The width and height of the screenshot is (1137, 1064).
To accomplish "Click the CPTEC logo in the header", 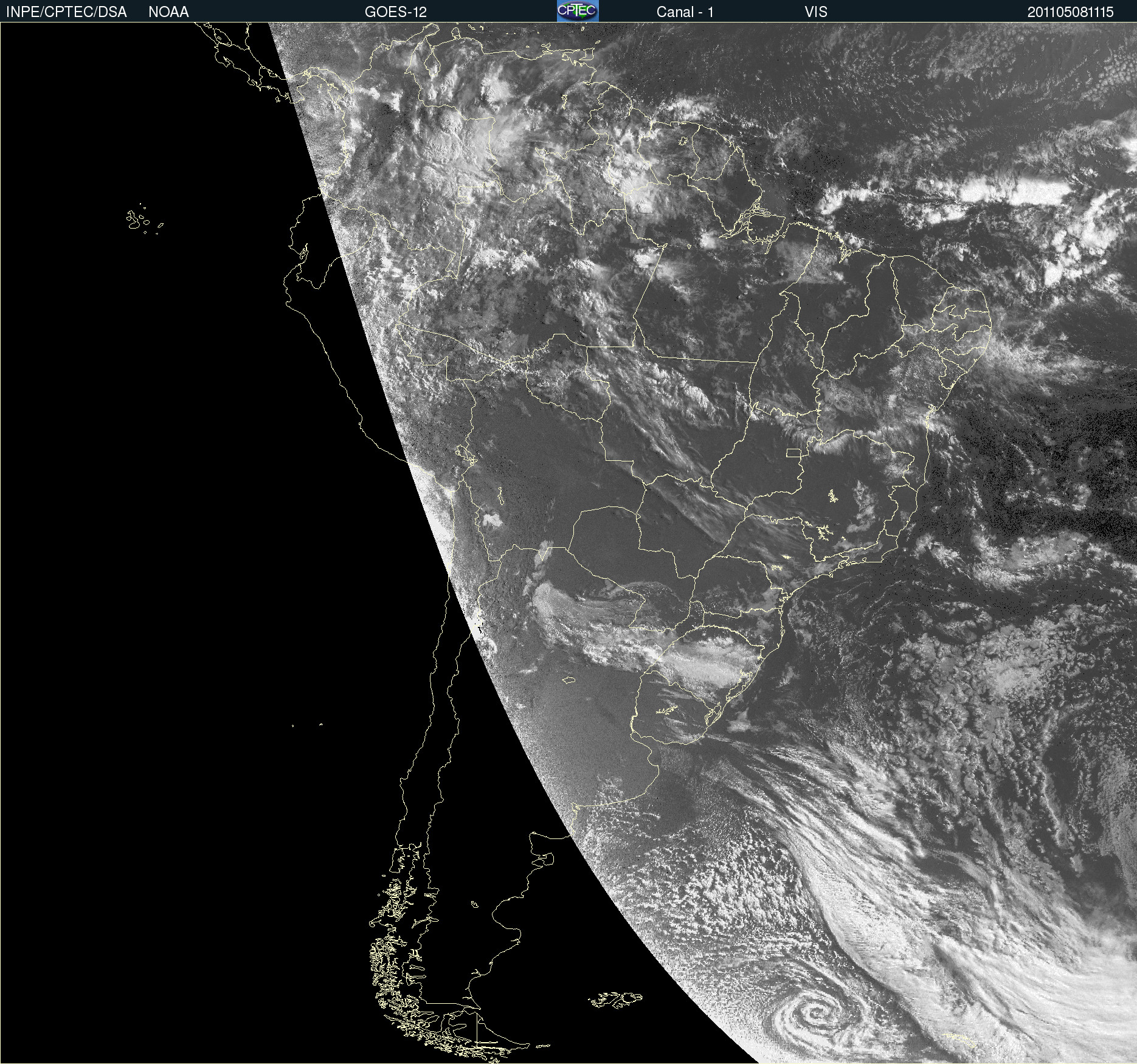I will (x=578, y=11).
